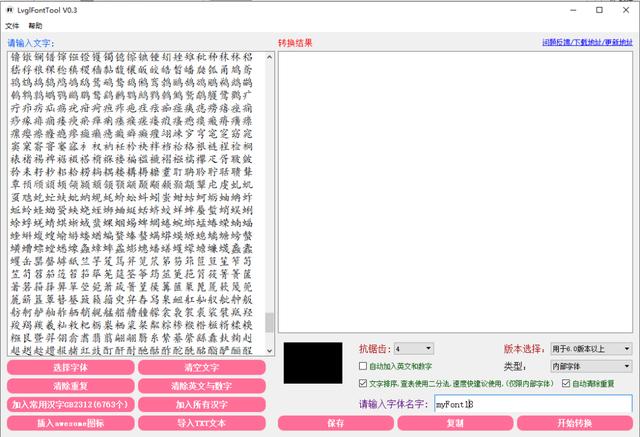This screenshot has width=640, height=437.
Task: Click inside the Chinese character text area
Action: point(136,204)
